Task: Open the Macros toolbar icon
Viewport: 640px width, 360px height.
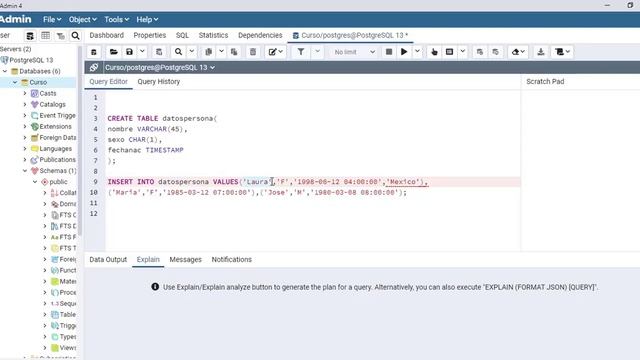Action: point(562,52)
